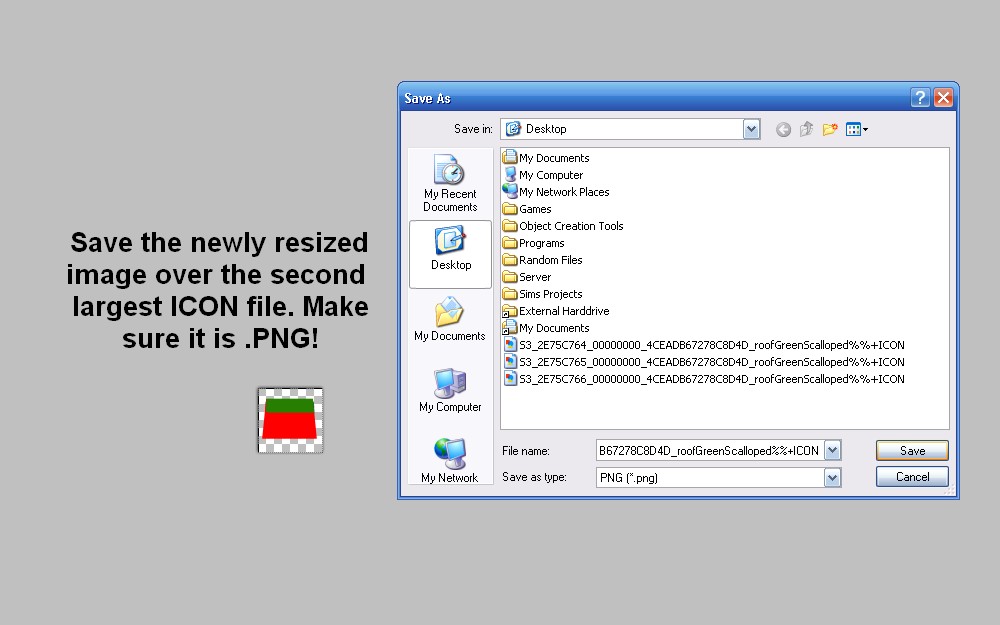
Task: Expand the Save in location dropdown
Action: point(751,129)
